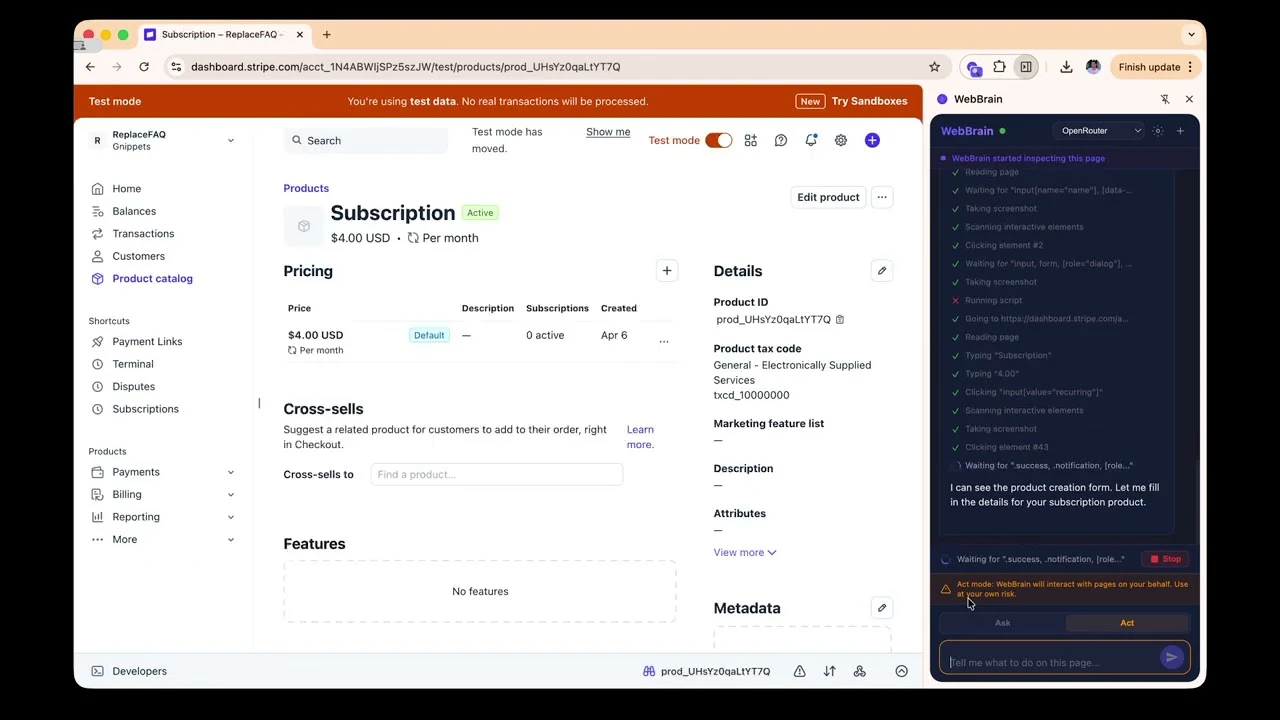This screenshot has width=1280, height=720.
Task: Expand details with View more
Action: (x=745, y=552)
